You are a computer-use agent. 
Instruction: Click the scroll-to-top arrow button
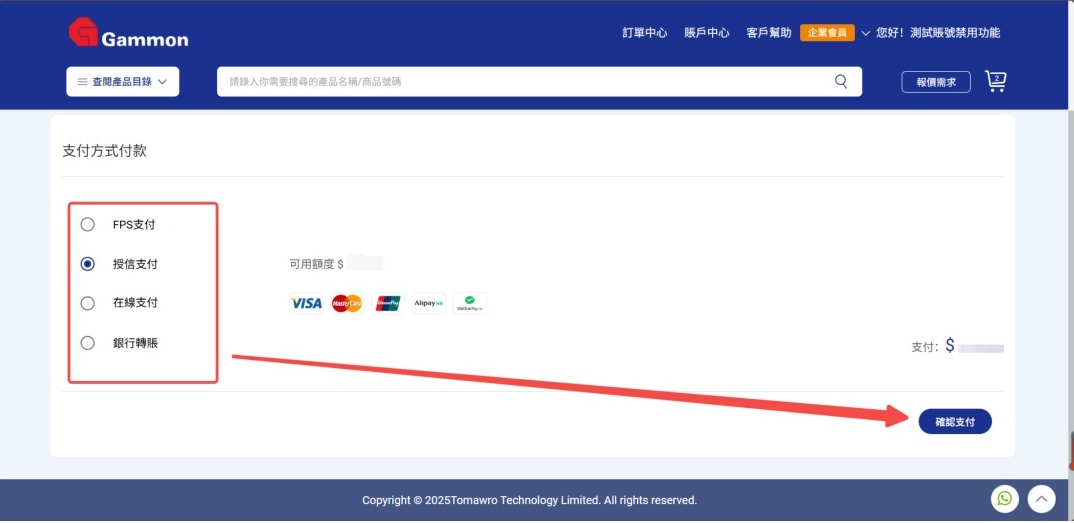(1042, 498)
